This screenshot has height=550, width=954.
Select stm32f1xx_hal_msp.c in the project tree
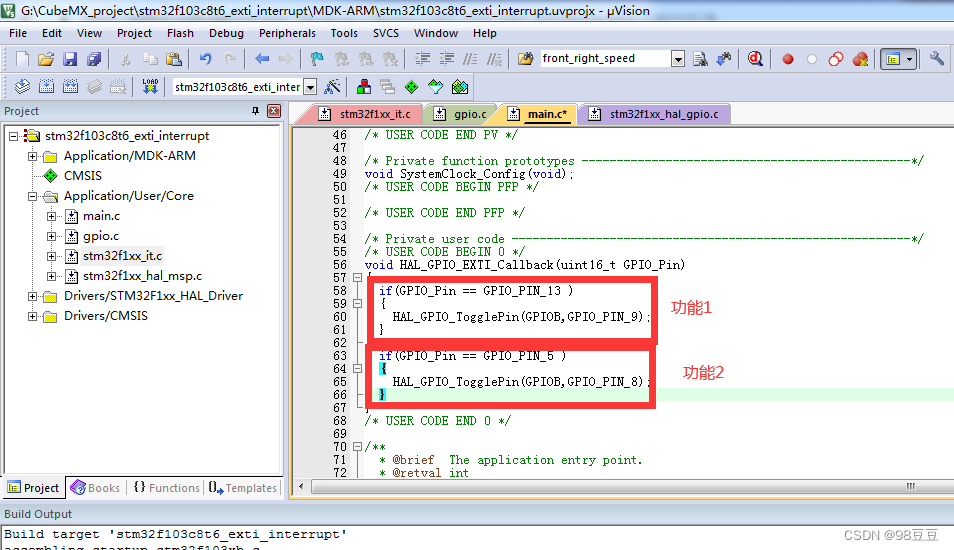pyautogui.click(x=142, y=276)
